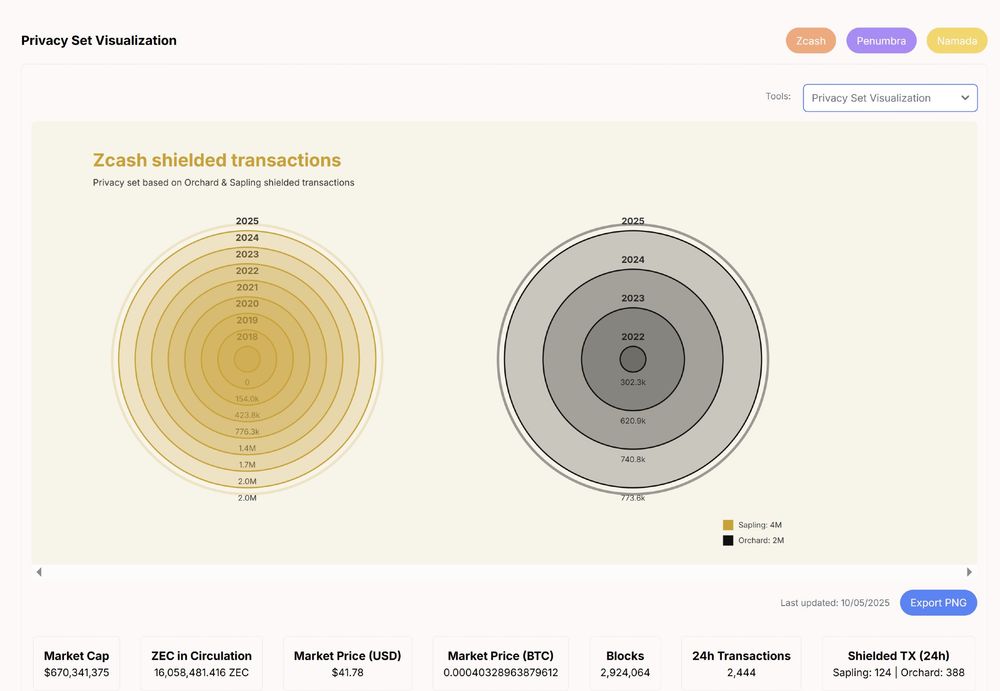
Task: Click the "Last updated: 10/05/2025" text
Action: click(x=835, y=602)
